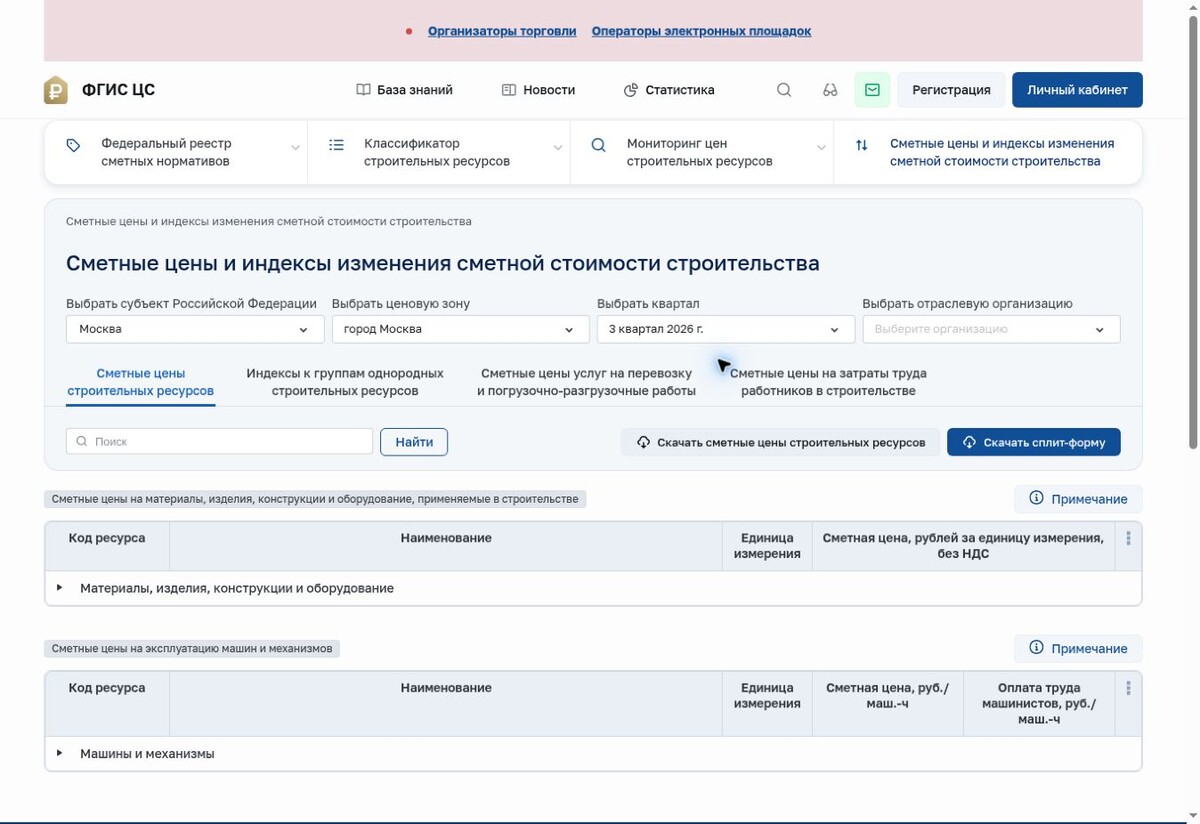Screen dimensions: 1200x824
Task: Open the город Москва price zone dropdown
Action: (460, 329)
